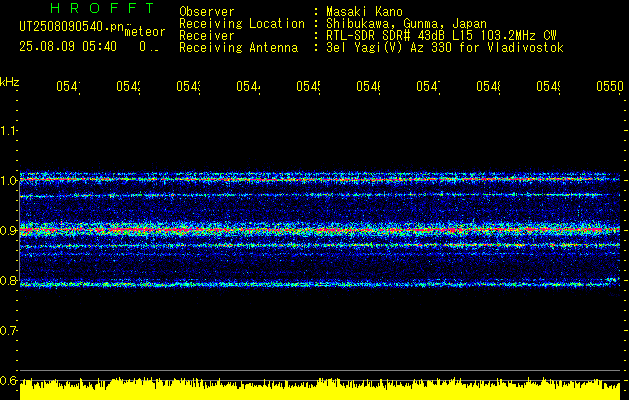Click the observer name Masaki Kano

click(x=364, y=11)
